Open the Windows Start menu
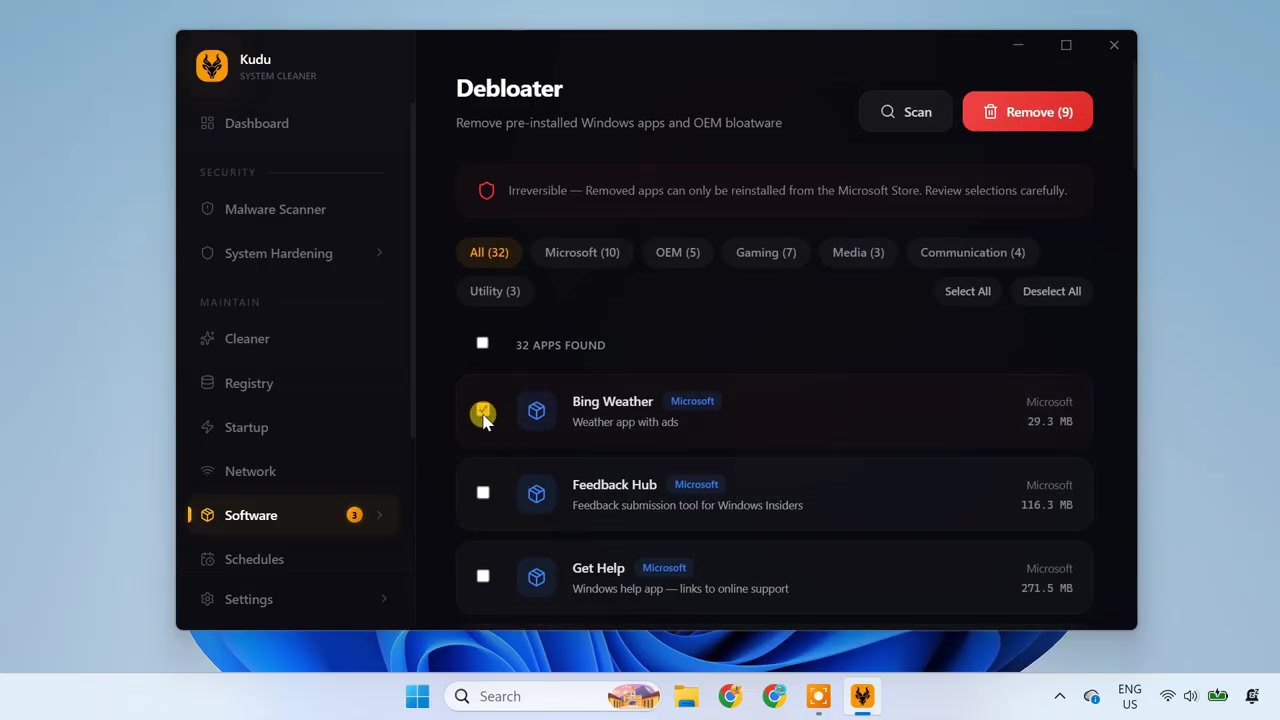Viewport: 1280px width, 720px height. (x=418, y=696)
